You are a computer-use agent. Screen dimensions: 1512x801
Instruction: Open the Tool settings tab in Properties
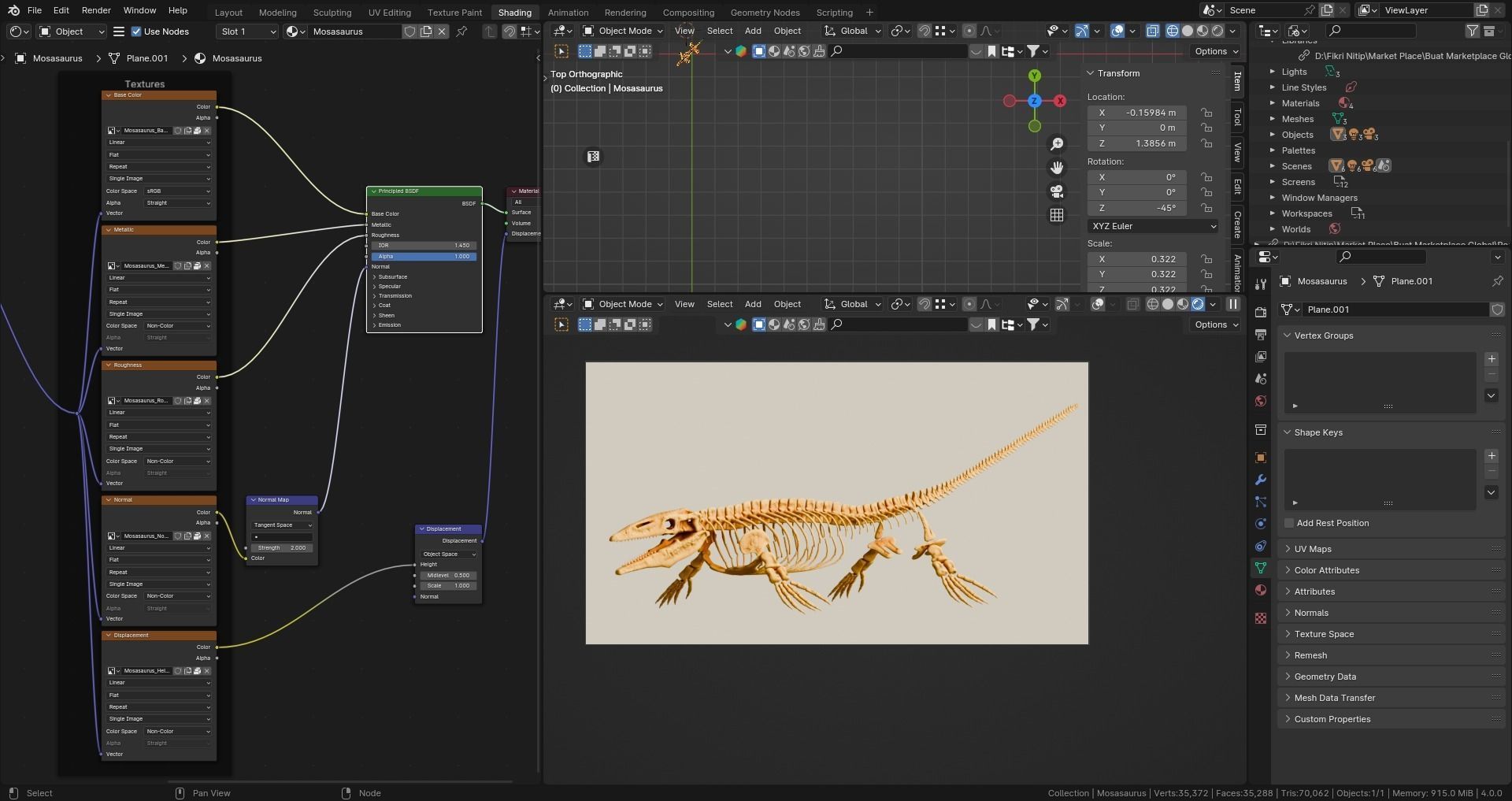click(1261, 284)
